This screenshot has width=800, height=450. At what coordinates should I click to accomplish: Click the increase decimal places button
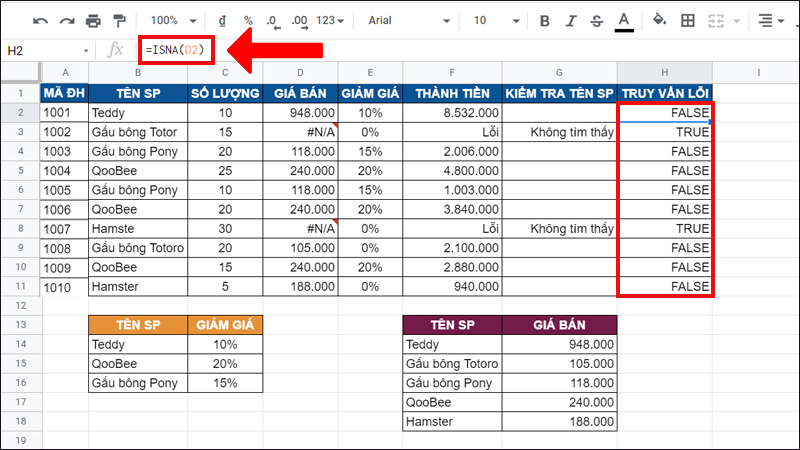300,20
